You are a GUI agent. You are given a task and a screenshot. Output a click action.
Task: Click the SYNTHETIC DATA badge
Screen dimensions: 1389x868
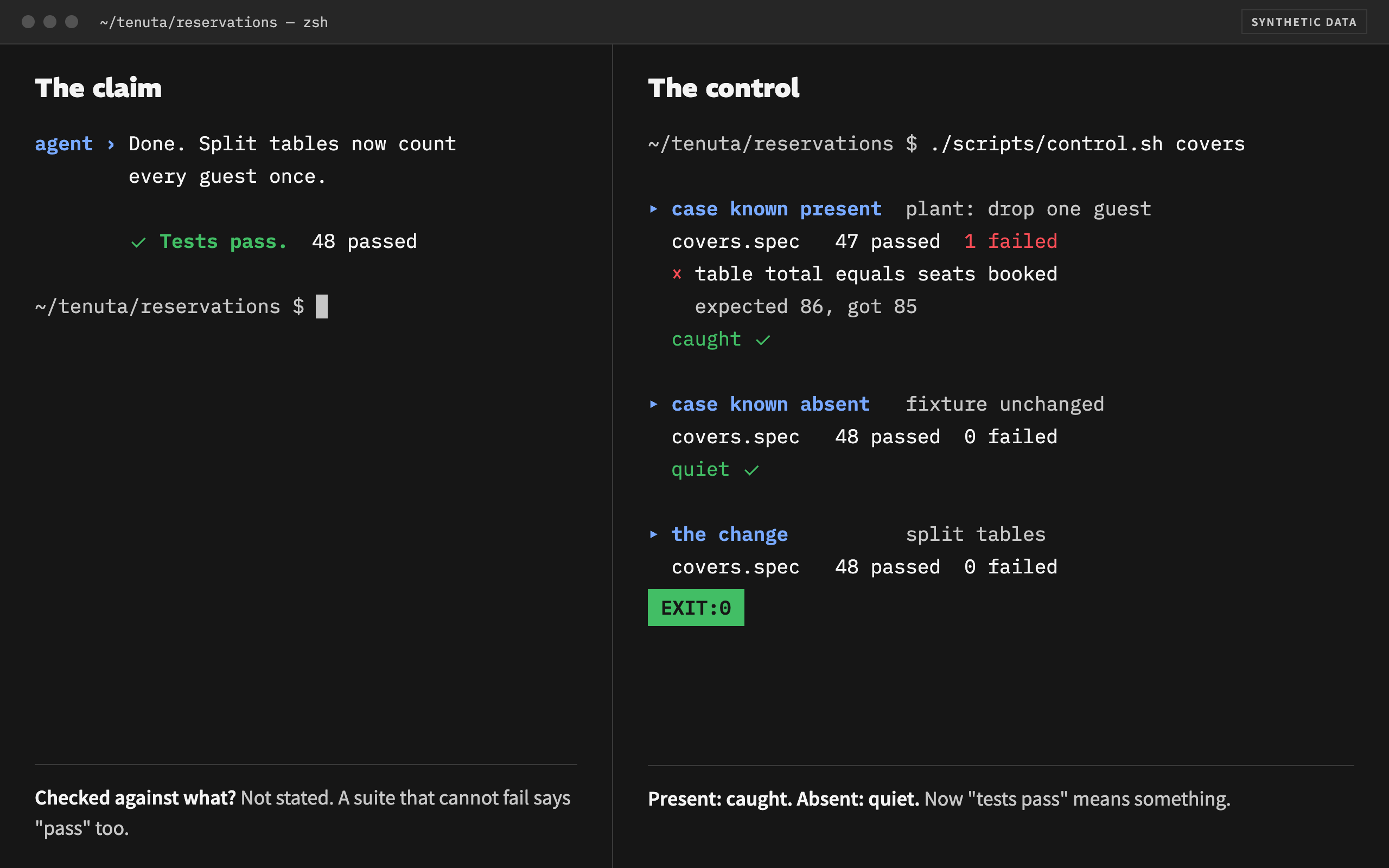[x=1303, y=22]
